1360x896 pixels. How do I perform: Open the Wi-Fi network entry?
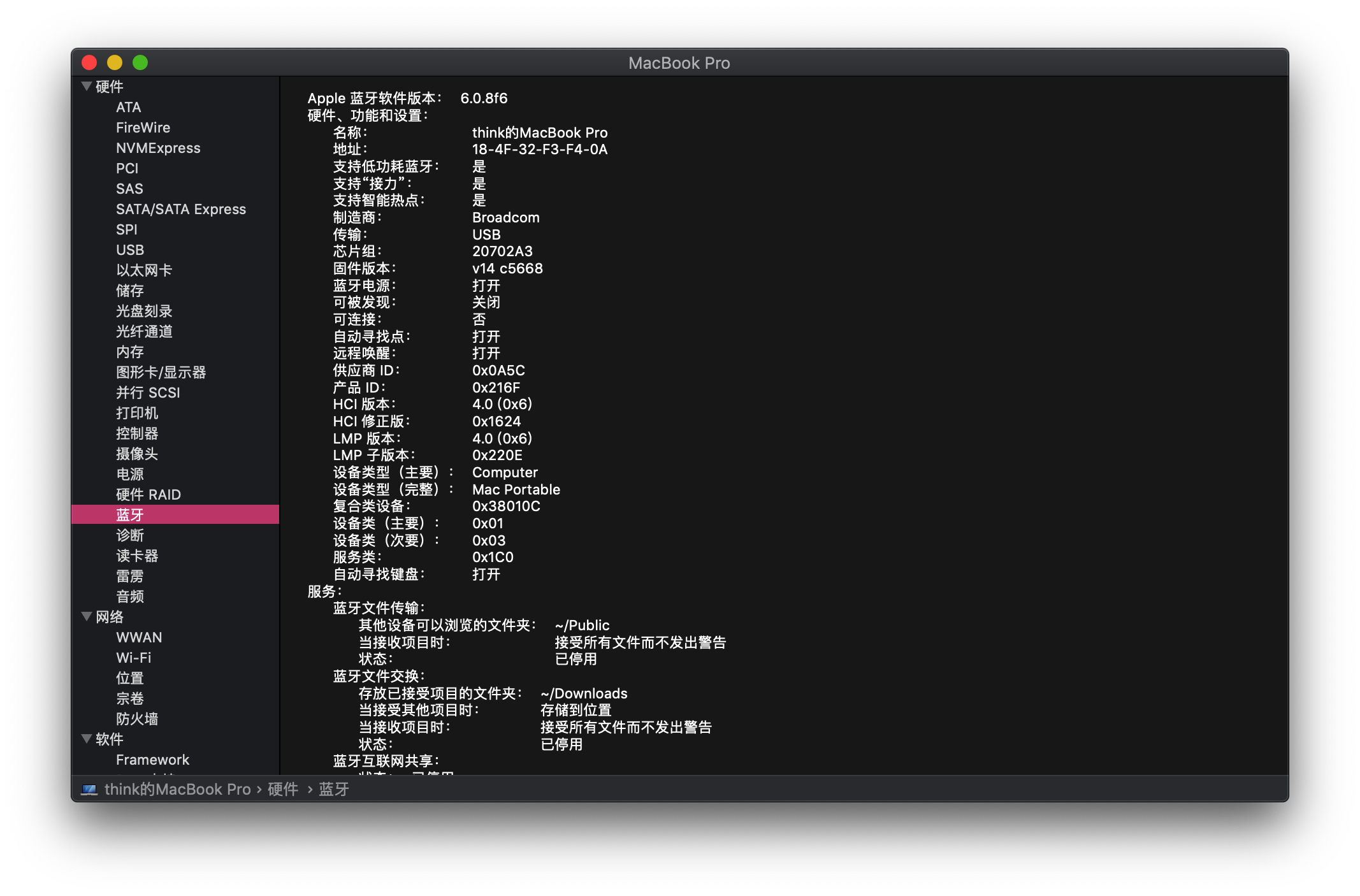(134, 658)
